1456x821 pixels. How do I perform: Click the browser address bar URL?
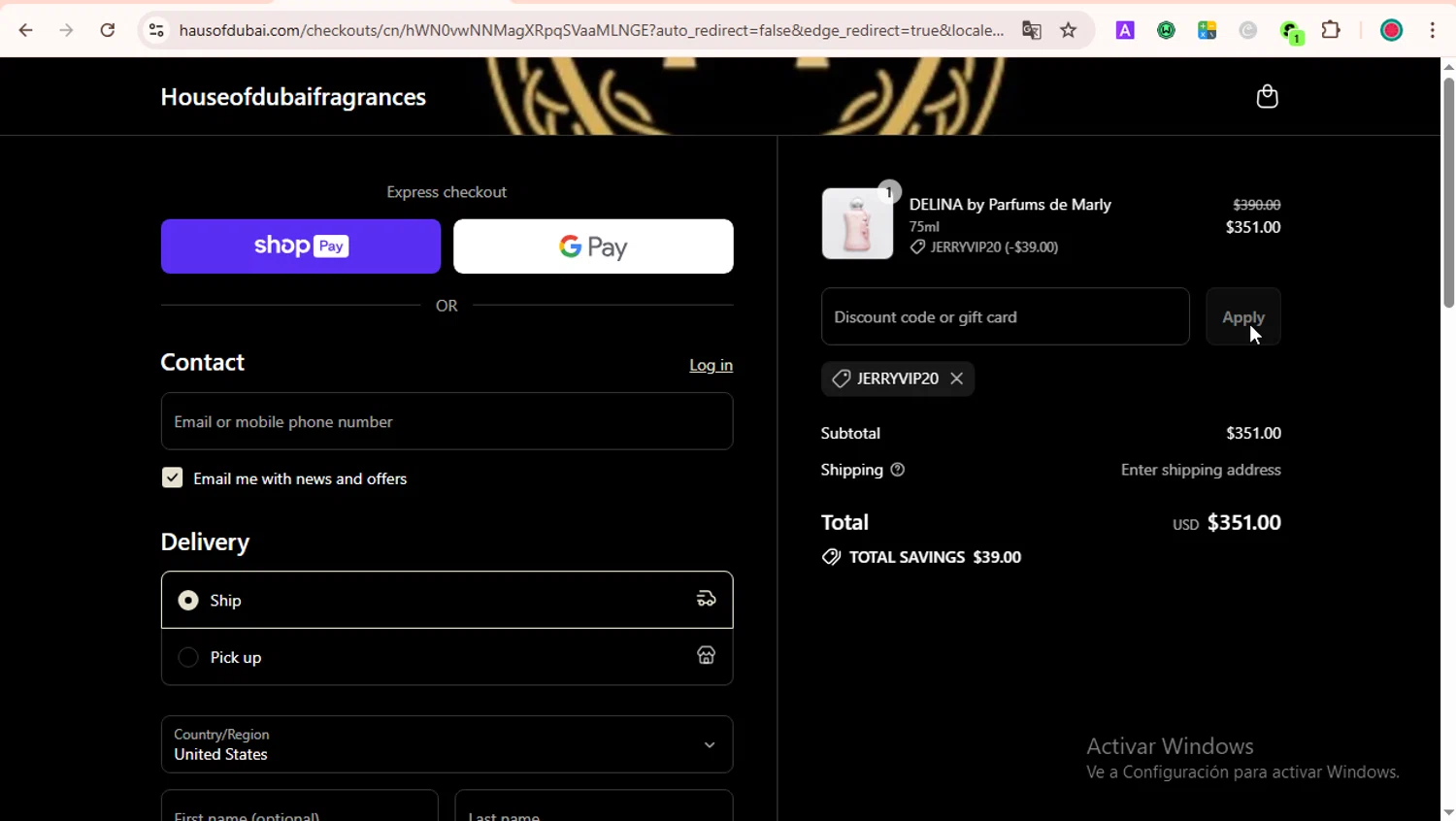591,30
